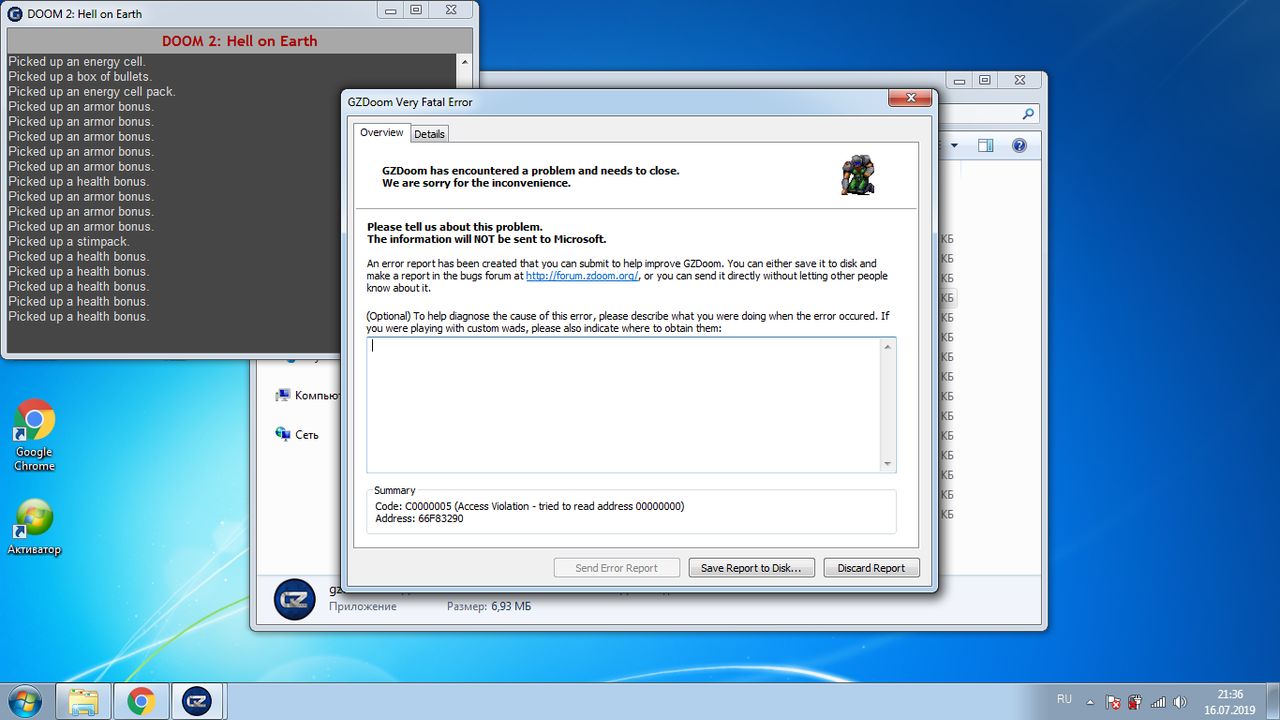Open File Explorer from the taskbar
The width and height of the screenshot is (1280, 720).
(83, 702)
